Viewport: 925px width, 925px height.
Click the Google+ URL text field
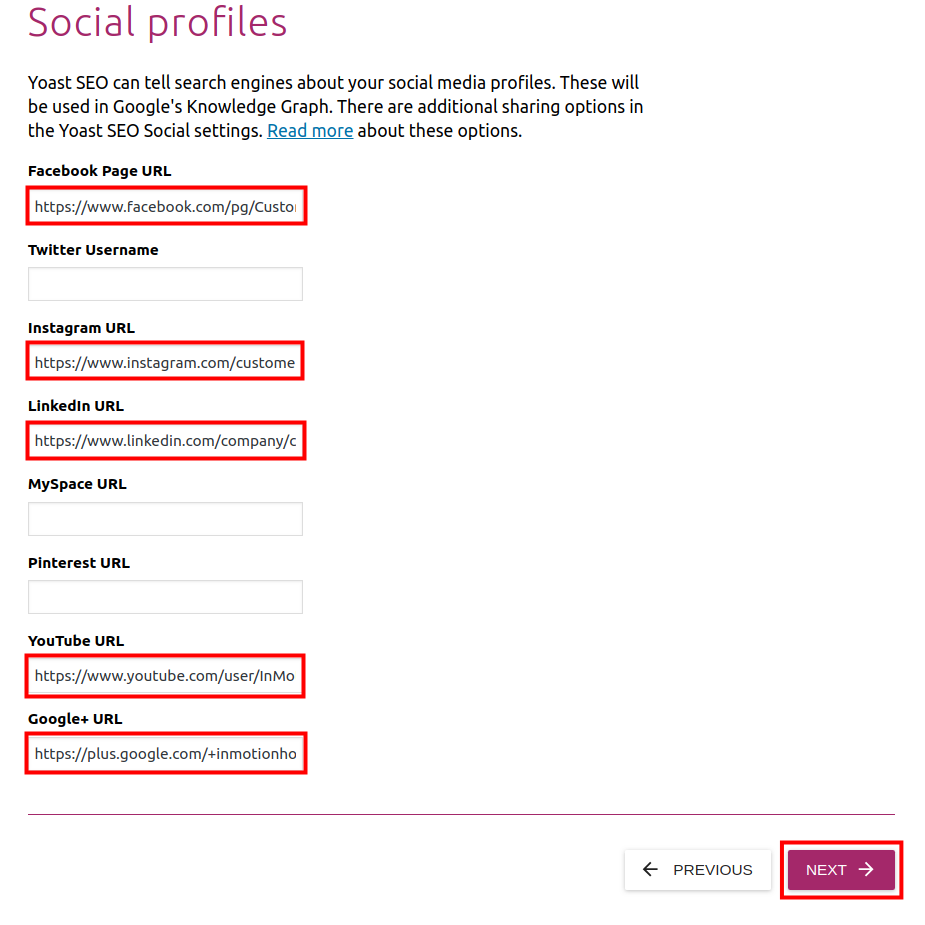165,754
